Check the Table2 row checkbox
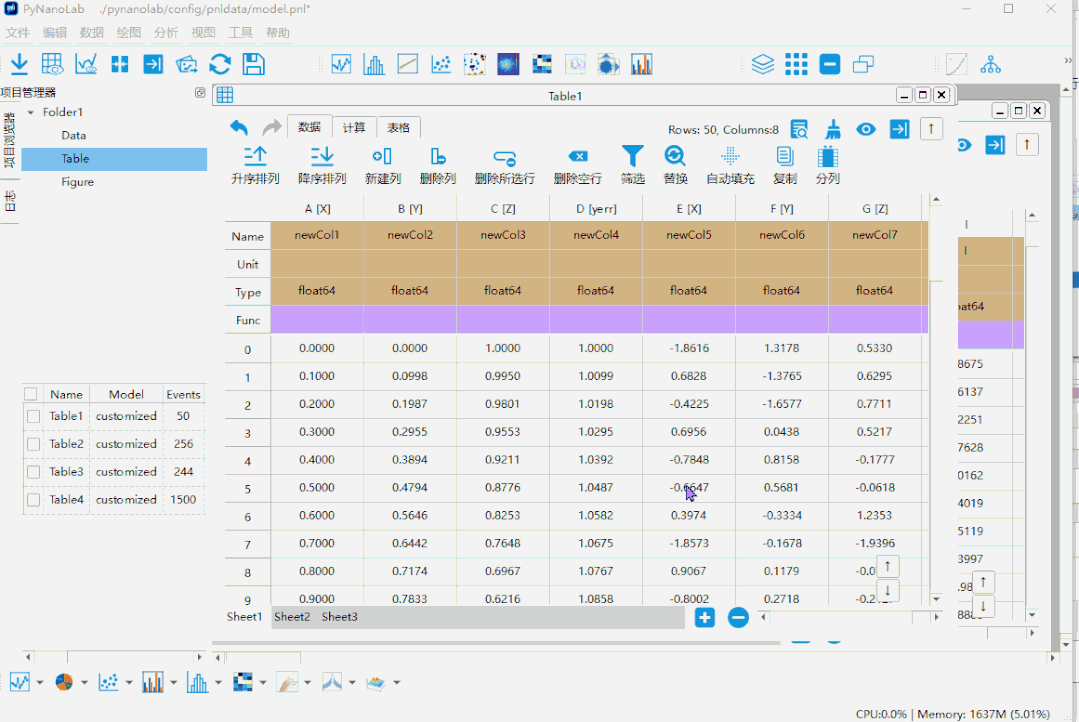Image resolution: width=1079 pixels, height=722 pixels. tap(33, 444)
